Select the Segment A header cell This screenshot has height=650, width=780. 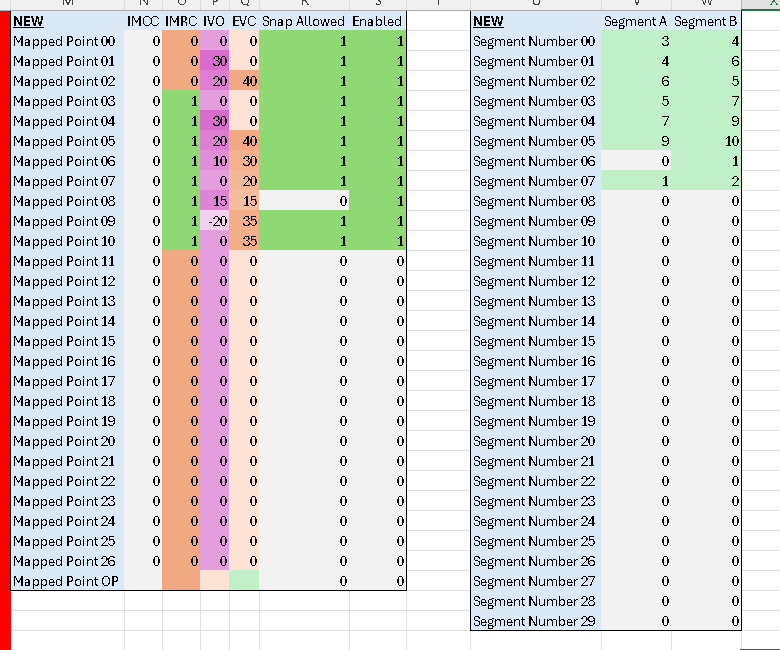pyautogui.click(x=636, y=21)
